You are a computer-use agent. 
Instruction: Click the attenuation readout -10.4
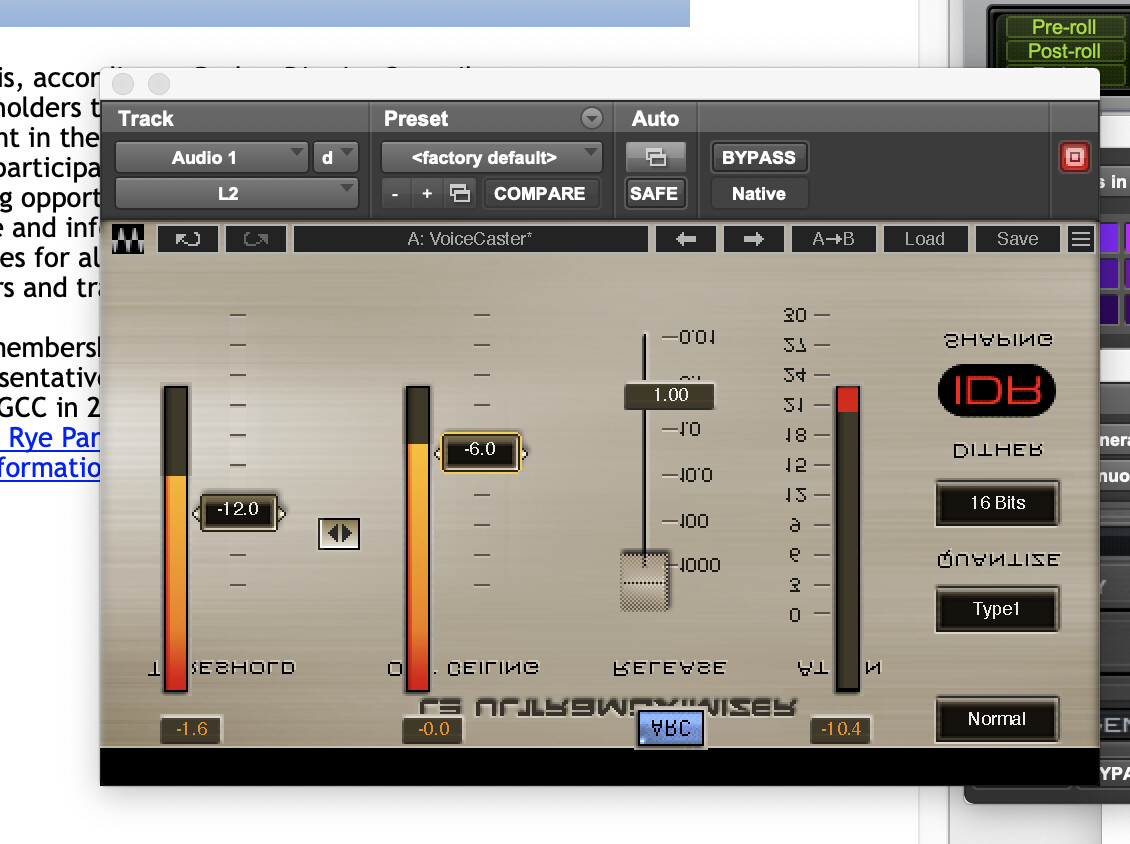tap(841, 729)
